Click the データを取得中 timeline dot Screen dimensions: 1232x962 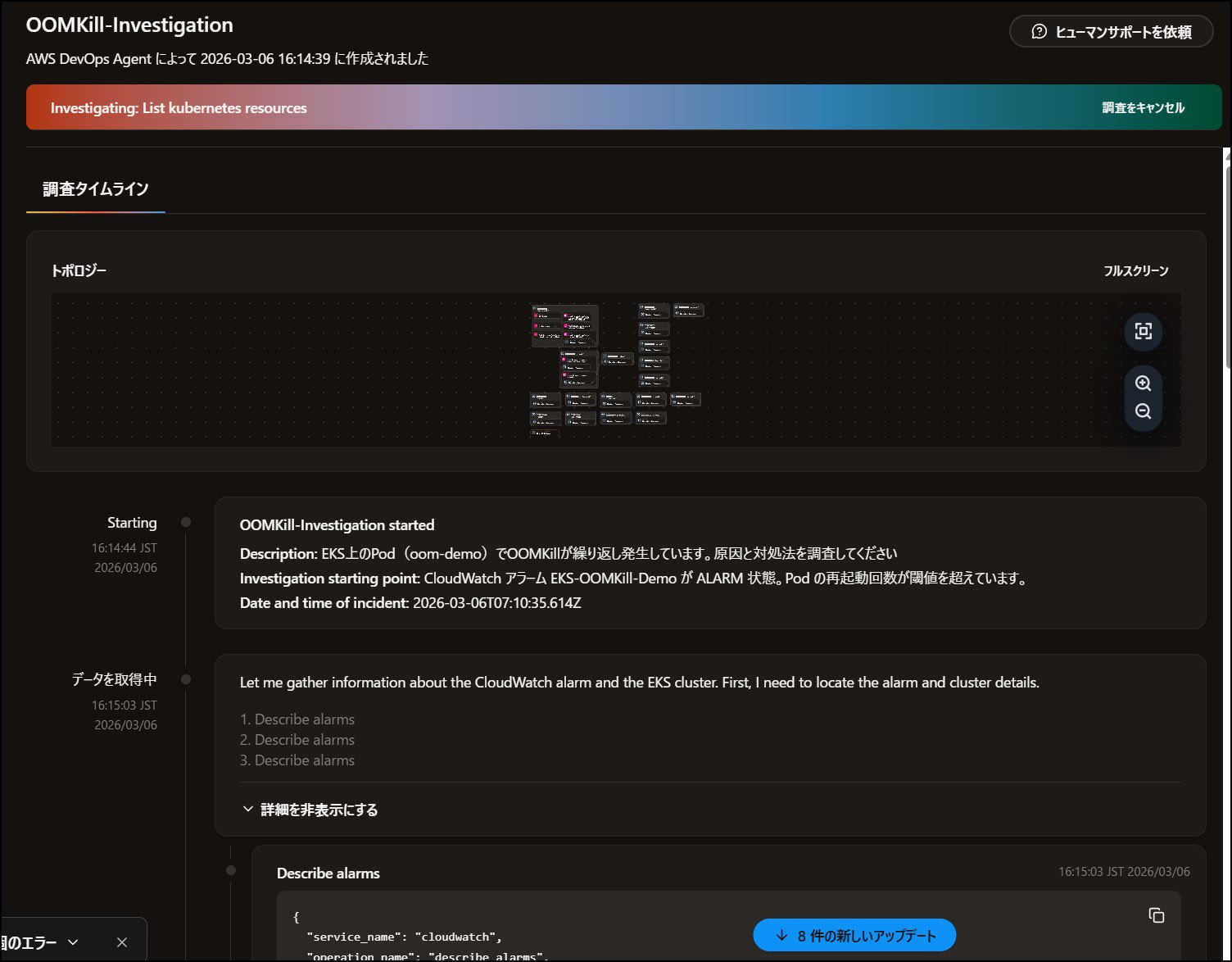185,678
